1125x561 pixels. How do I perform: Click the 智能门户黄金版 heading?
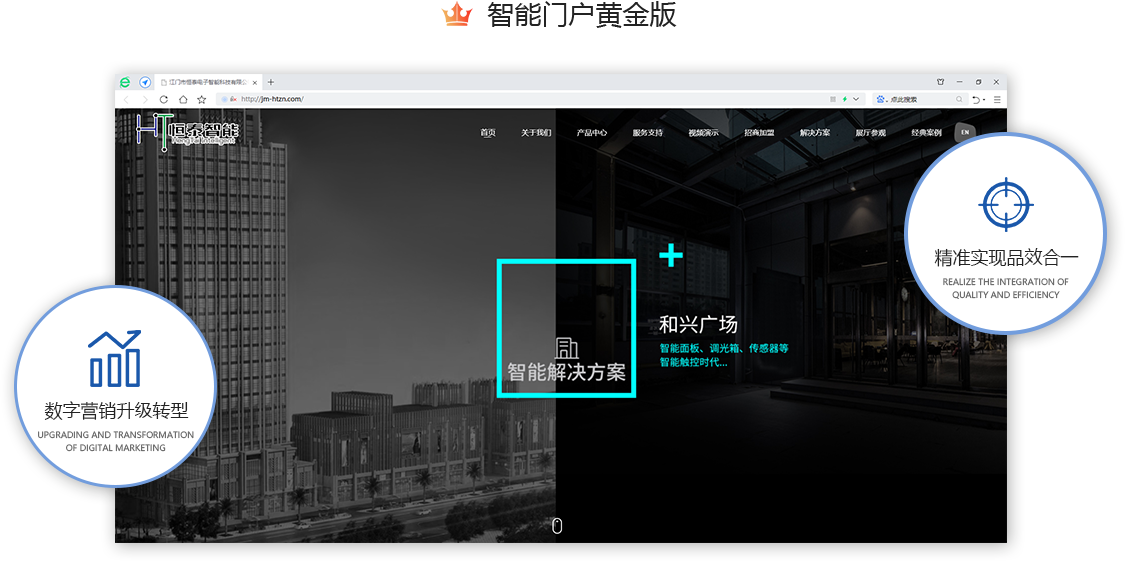click(x=581, y=15)
